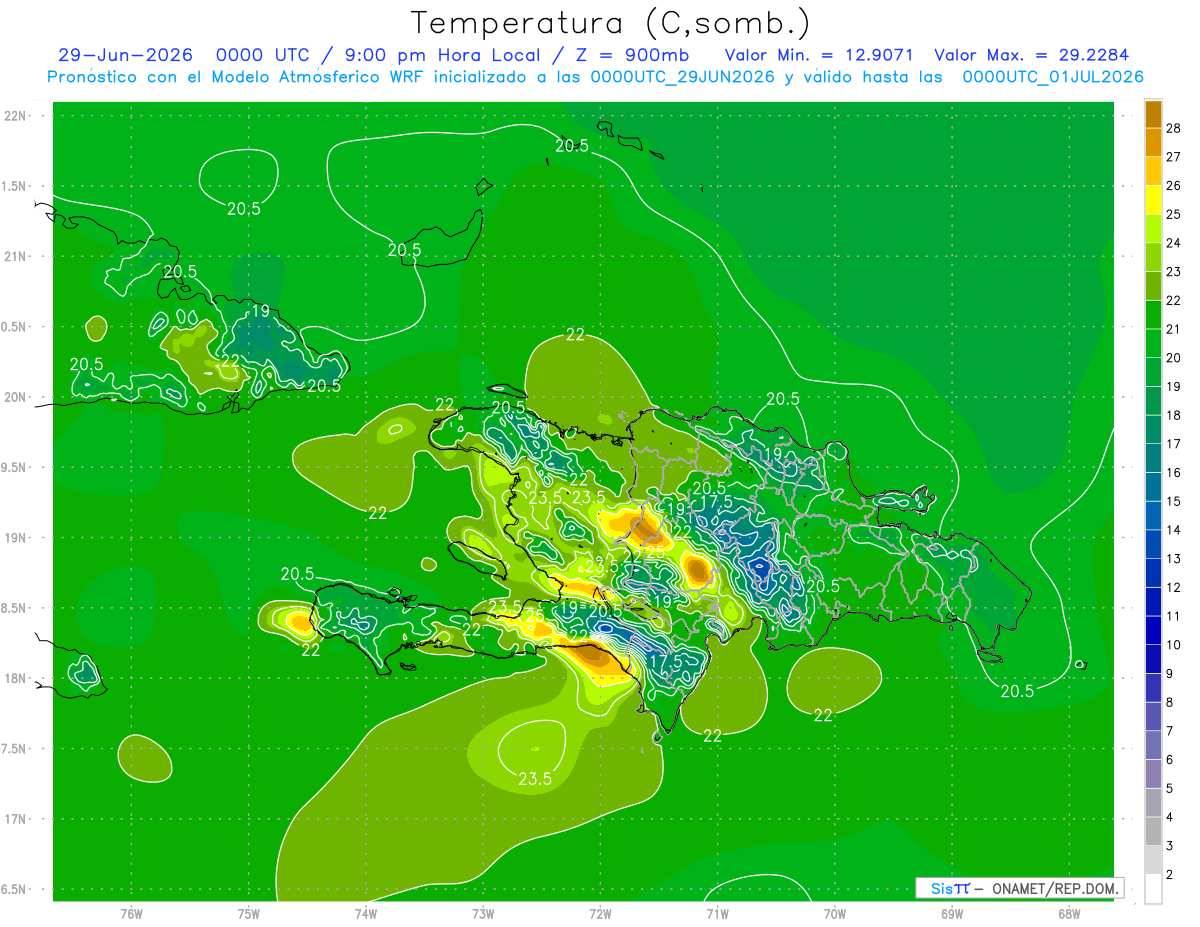Click the "Valor Max. = 29.2284" readout
Viewport: 1200px width, 927px height.
1032,55
